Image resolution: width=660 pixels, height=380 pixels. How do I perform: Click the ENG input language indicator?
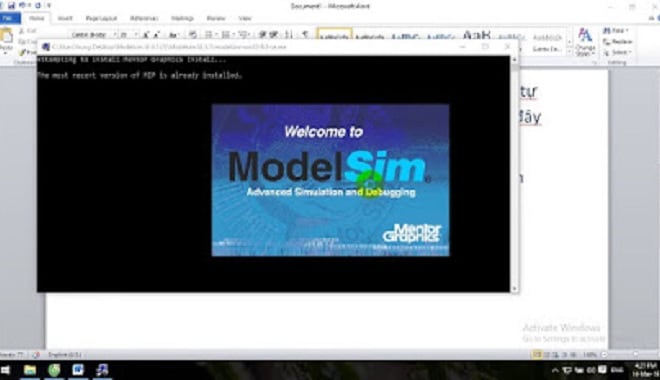[x=617, y=370]
